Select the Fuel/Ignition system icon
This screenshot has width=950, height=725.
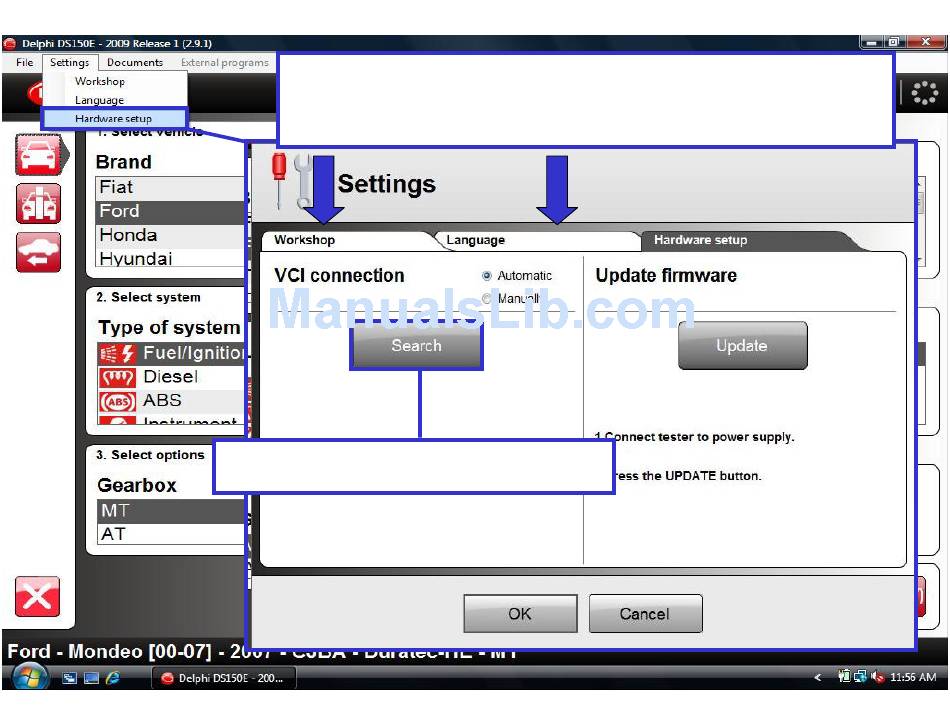pos(116,353)
